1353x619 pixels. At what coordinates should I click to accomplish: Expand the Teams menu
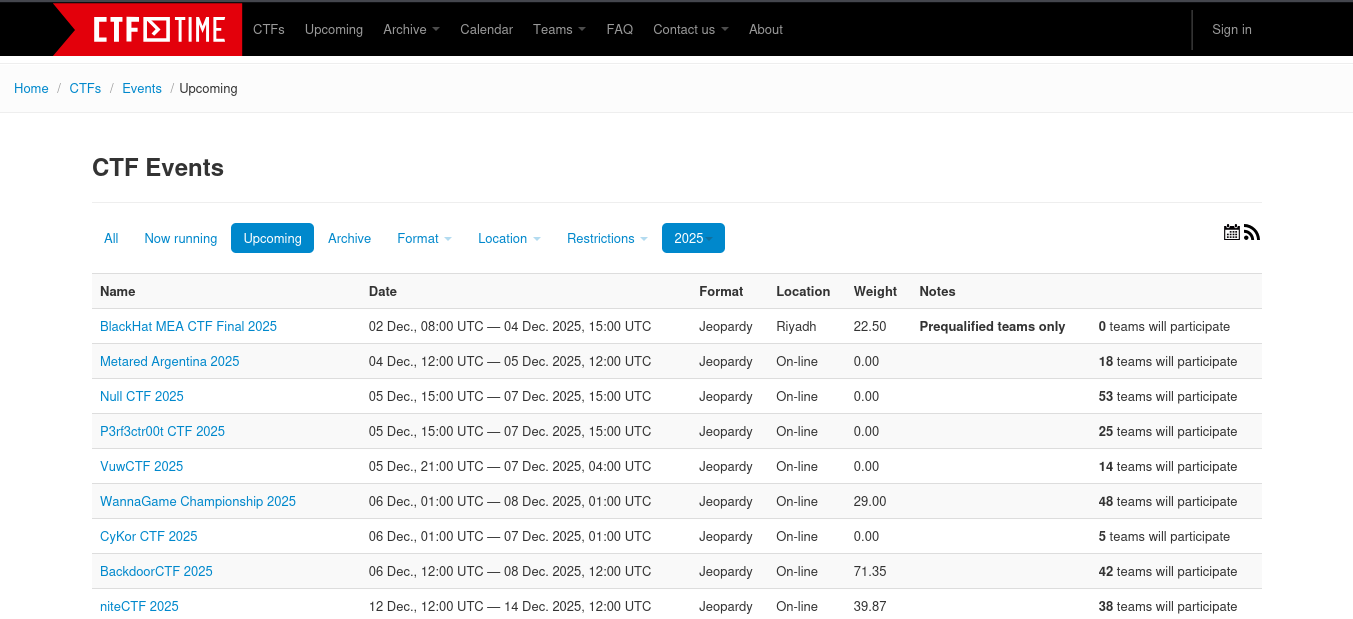559,29
